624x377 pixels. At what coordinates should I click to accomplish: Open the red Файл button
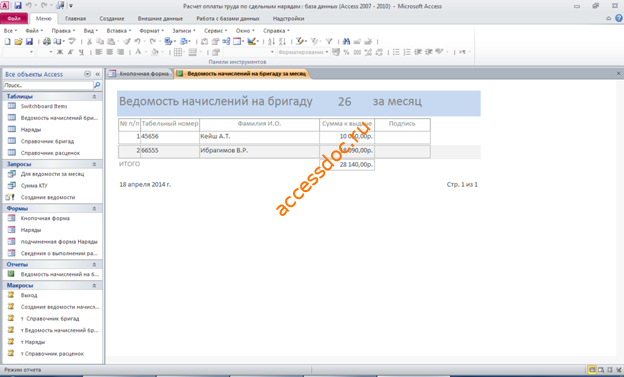tap(14, 19)
